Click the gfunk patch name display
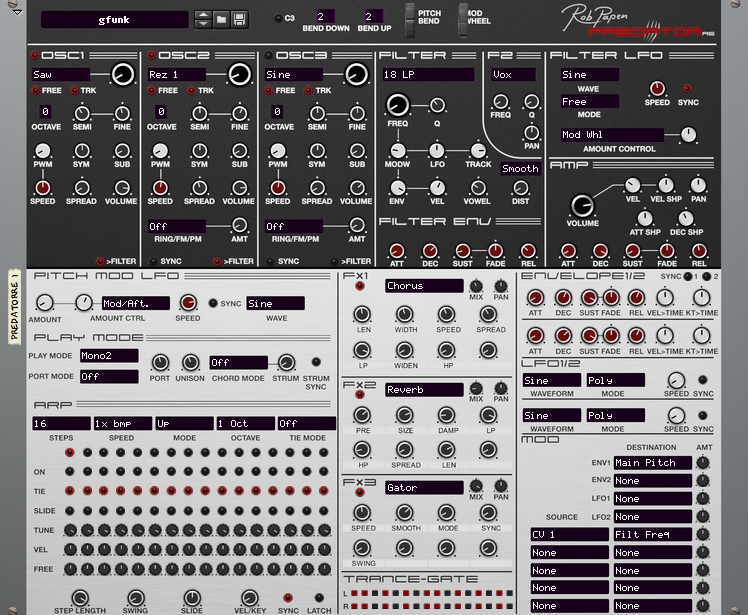The width and height of the screenshot is (748, 615). pyautogui.click(x=114, y=20)
